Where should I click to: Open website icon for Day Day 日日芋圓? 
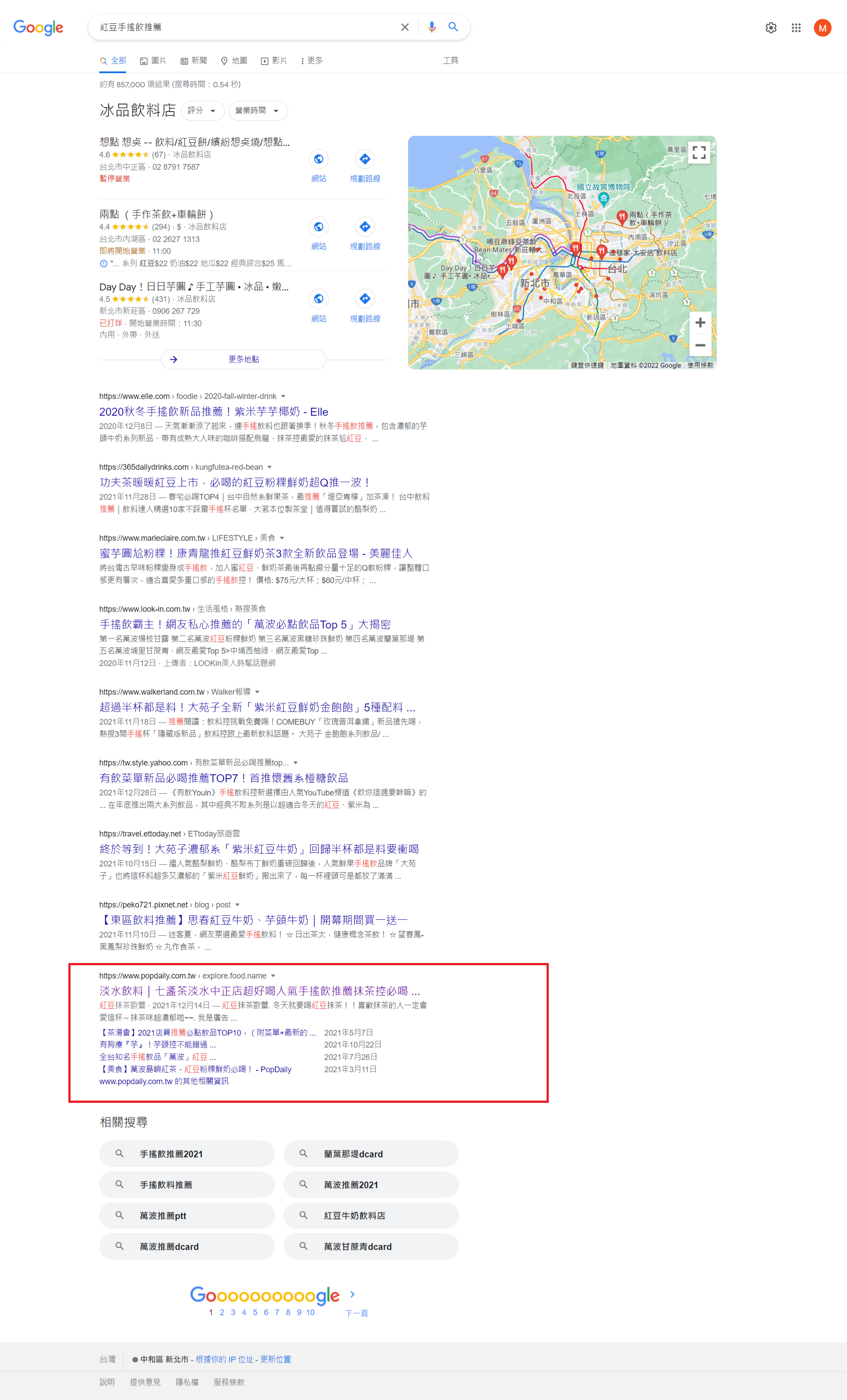319,299
